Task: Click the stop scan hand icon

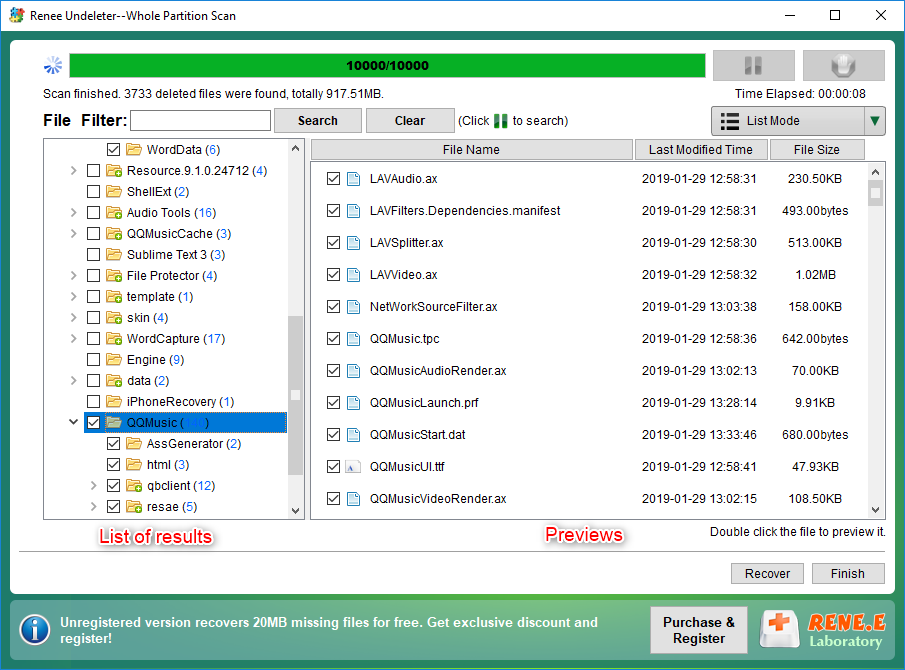Action: pos(843,66)
